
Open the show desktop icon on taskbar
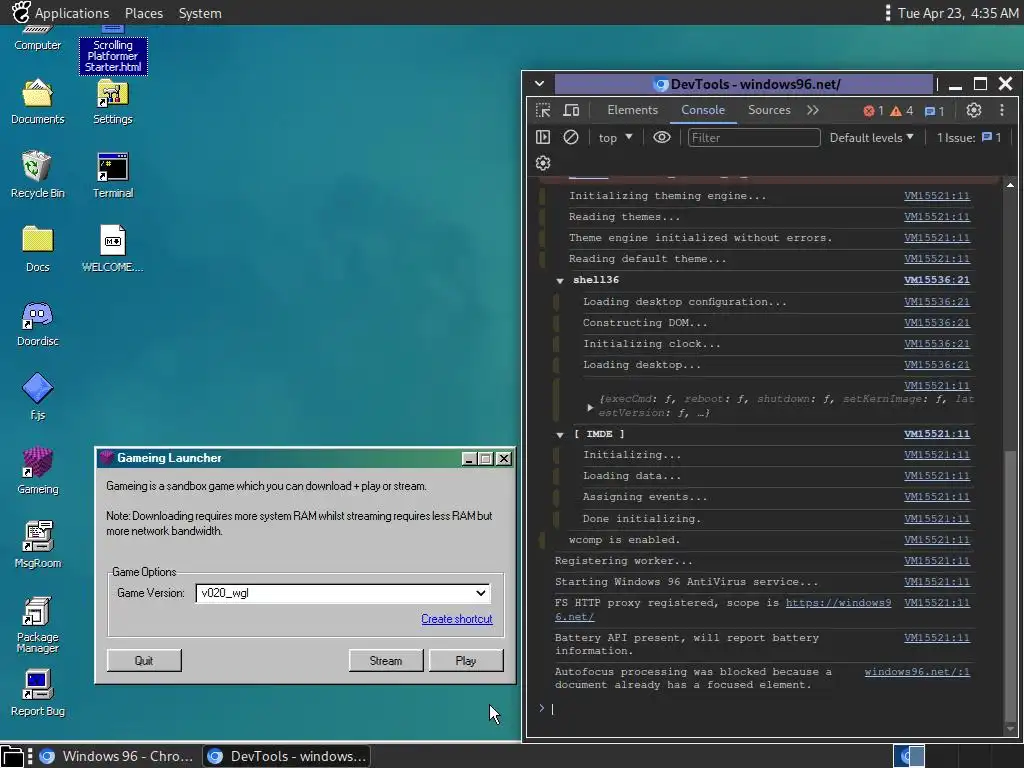coord(12,756)
